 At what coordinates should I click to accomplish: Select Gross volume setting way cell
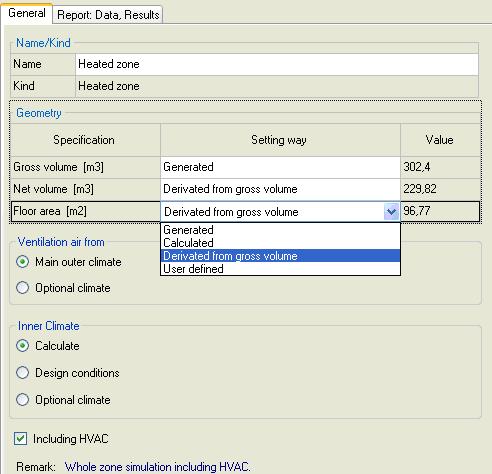click(280, 167)
